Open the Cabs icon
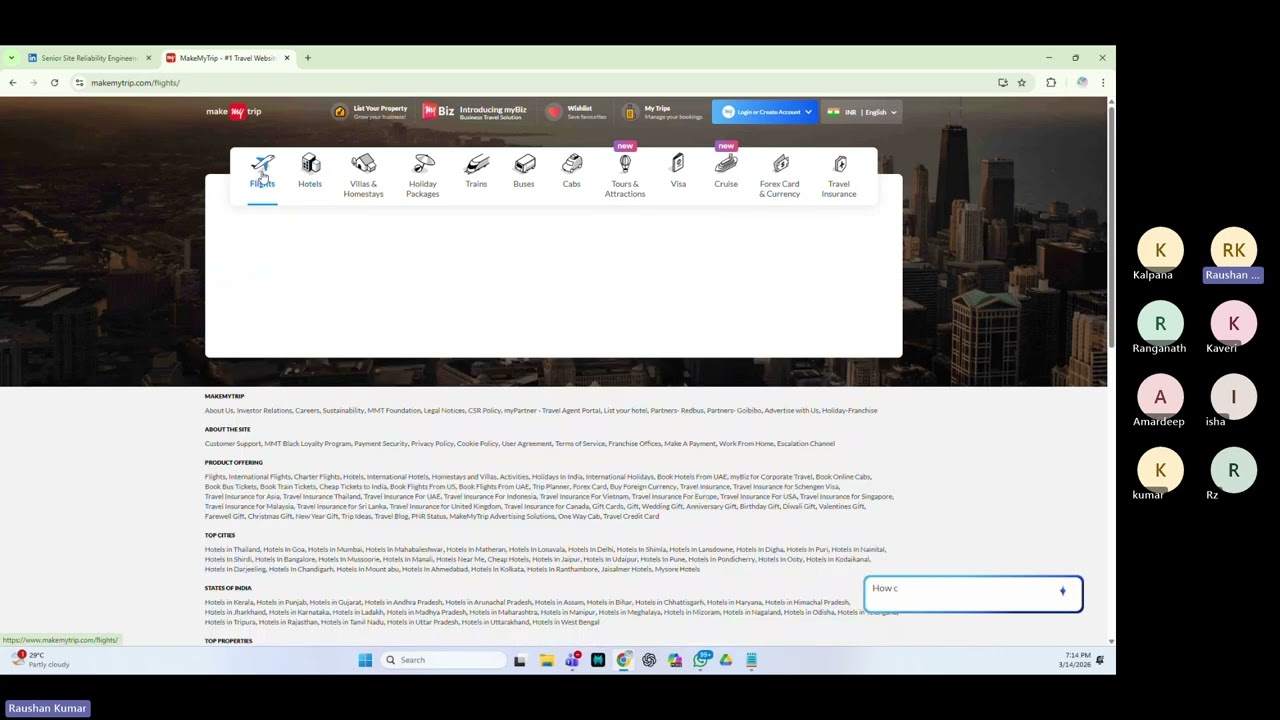1280x720 pixels. point(572,164)
